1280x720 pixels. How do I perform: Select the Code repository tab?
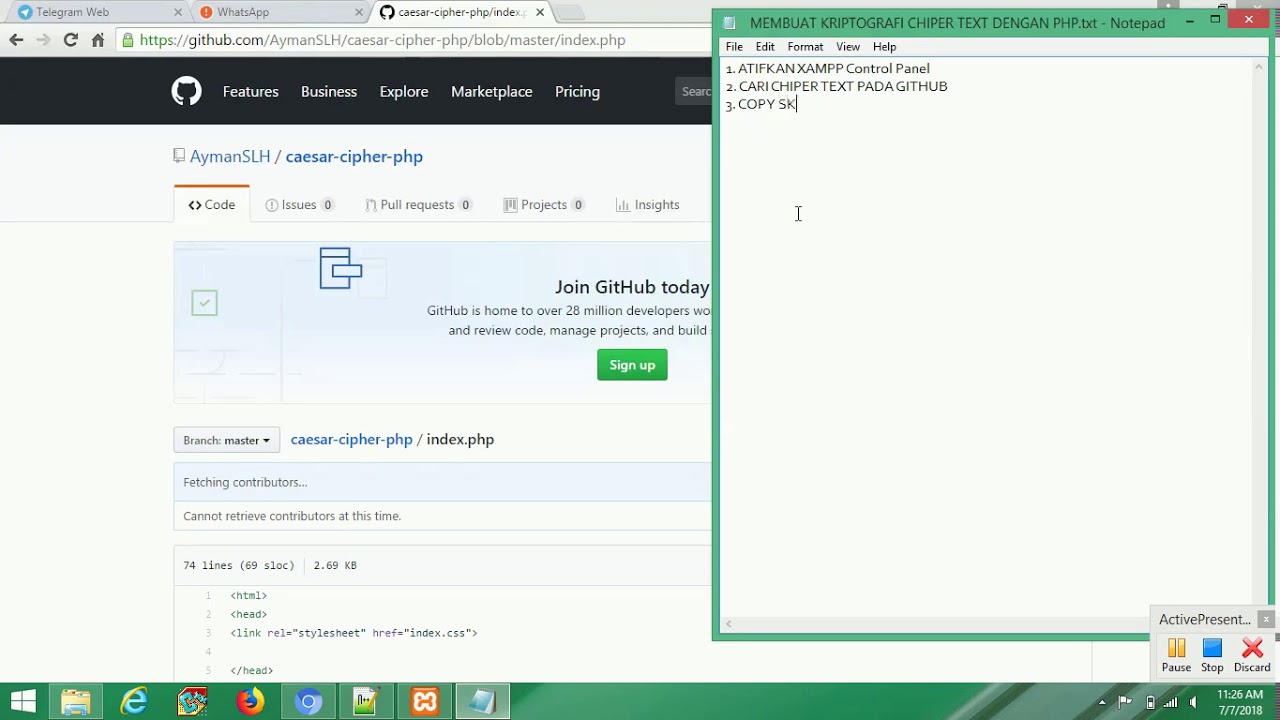(x=212, y=204)
